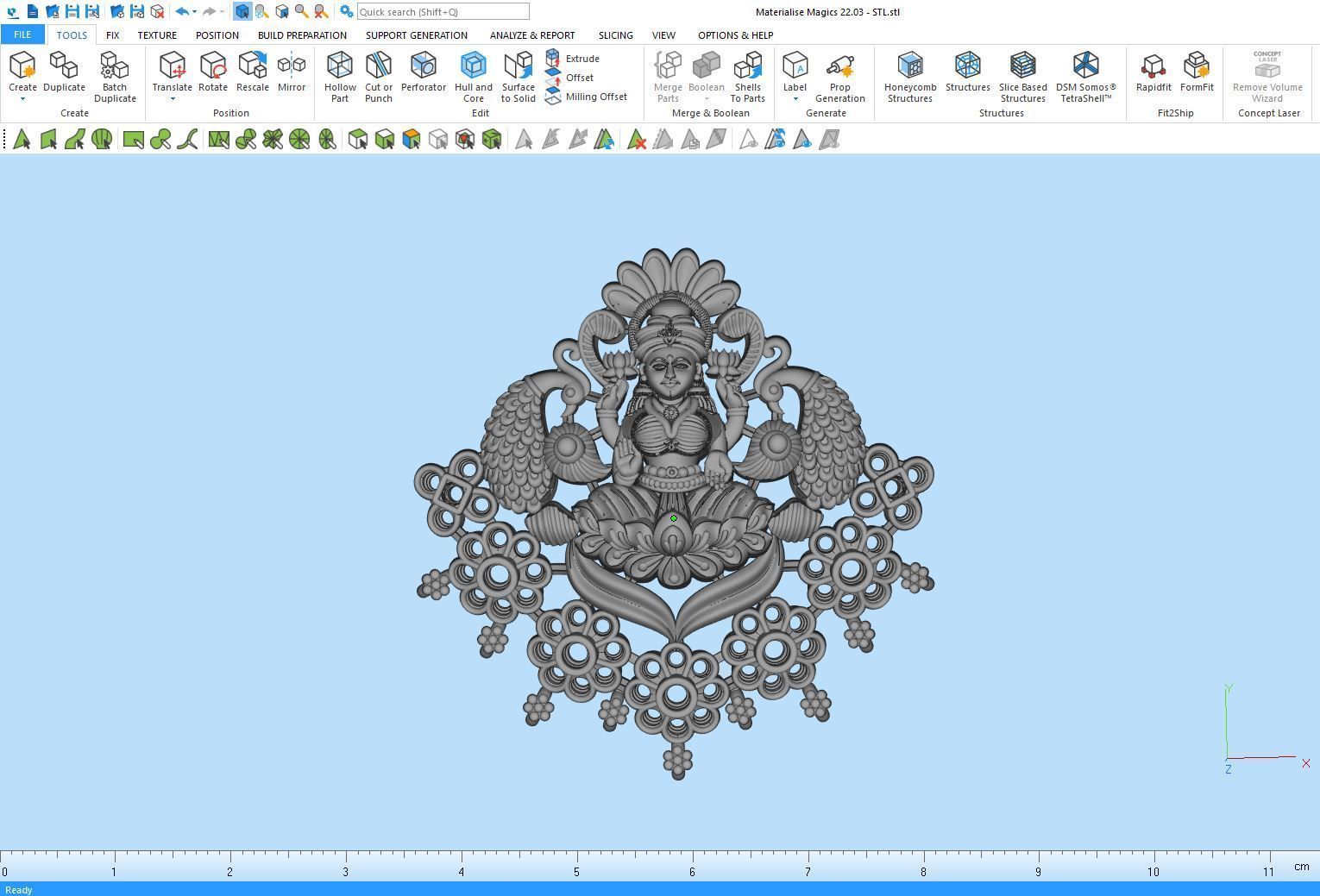Click the Structures tool
This screenshot has height=896, width=1320.
pos(967,72)
